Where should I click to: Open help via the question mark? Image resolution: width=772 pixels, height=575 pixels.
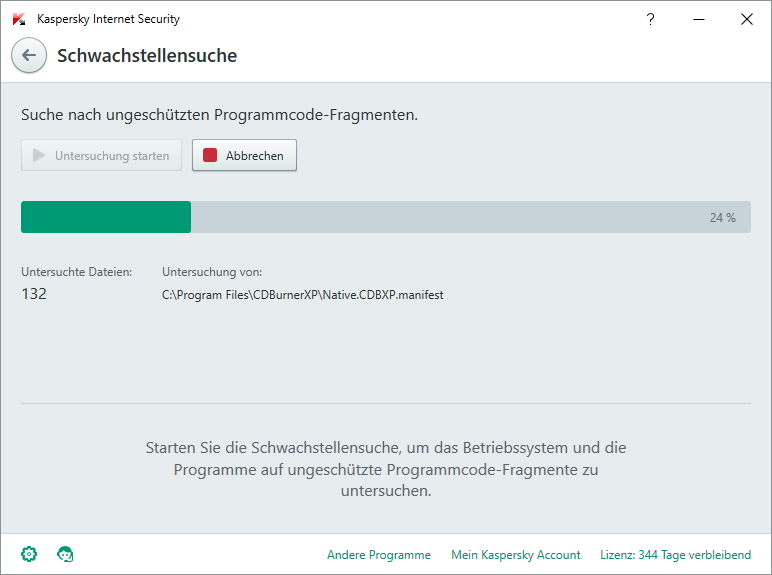point(650,19)
